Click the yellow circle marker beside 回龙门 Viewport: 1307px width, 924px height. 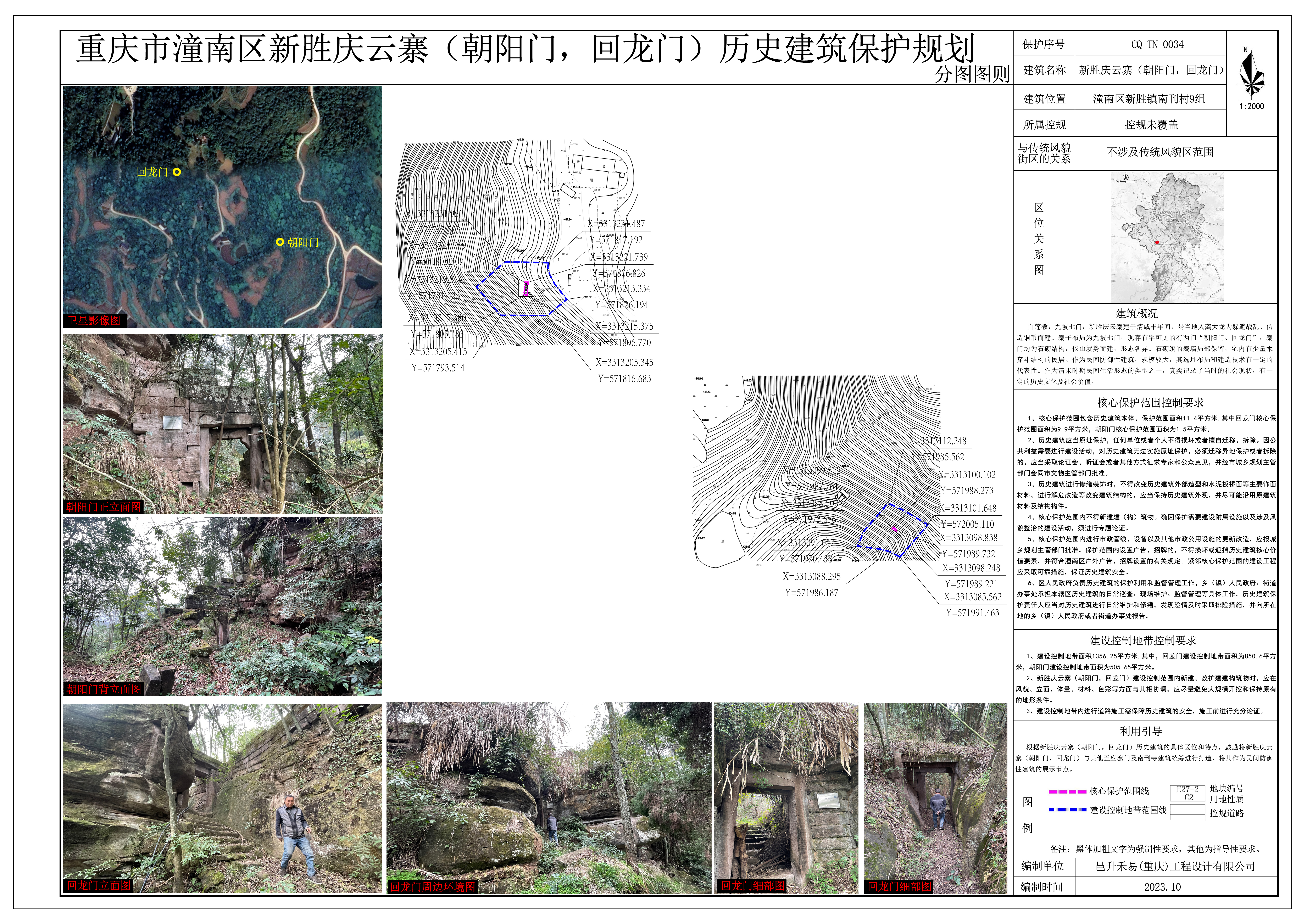point(177,172)
